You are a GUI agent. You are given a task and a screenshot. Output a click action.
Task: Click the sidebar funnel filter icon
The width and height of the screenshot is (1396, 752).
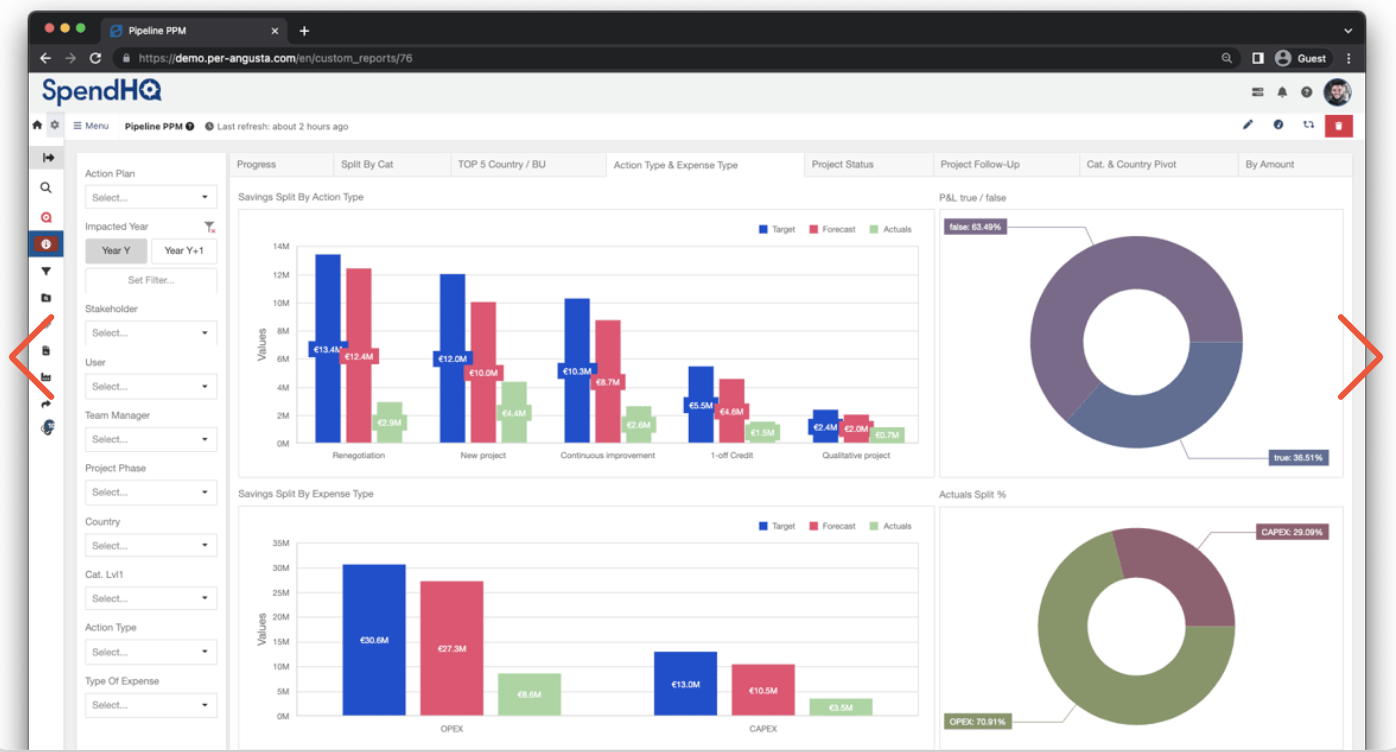[46, 271]
